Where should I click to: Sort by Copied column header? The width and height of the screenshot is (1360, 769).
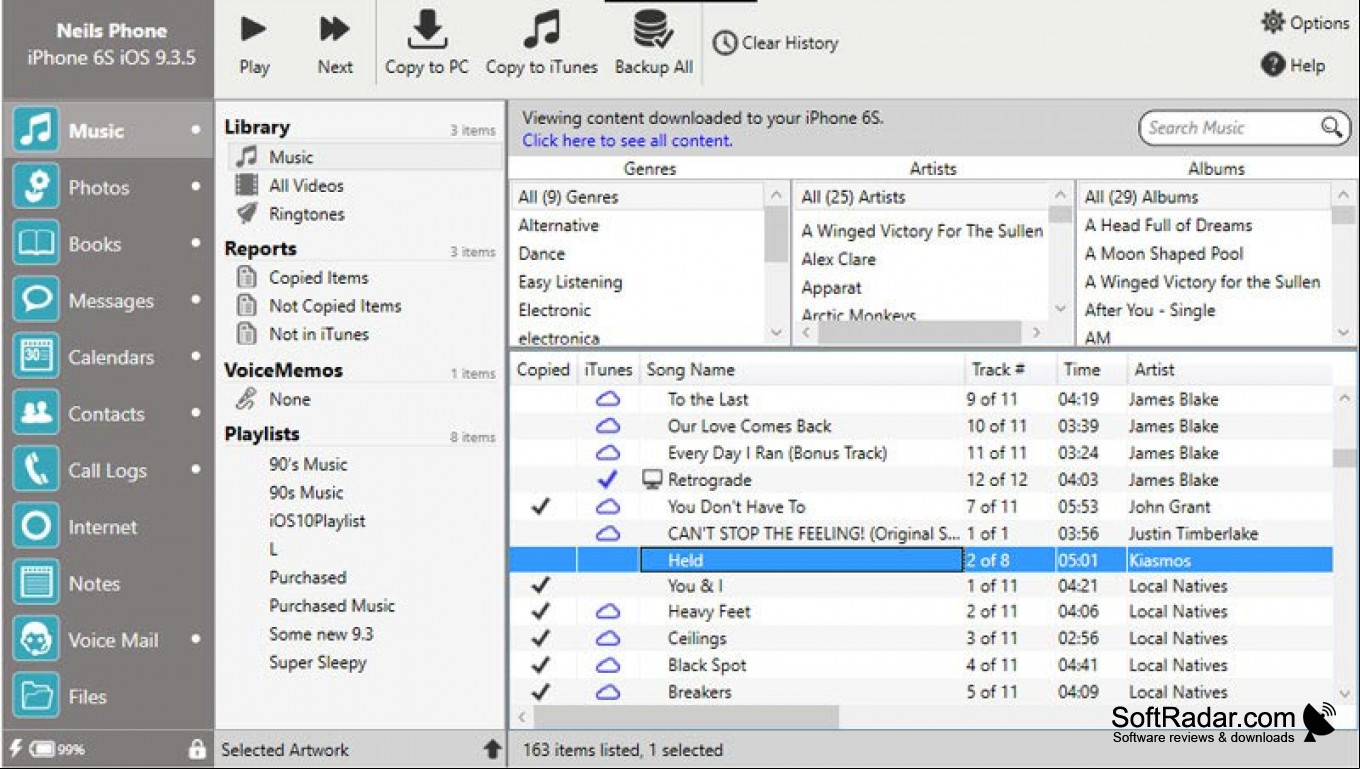click(x=543, y=370)
